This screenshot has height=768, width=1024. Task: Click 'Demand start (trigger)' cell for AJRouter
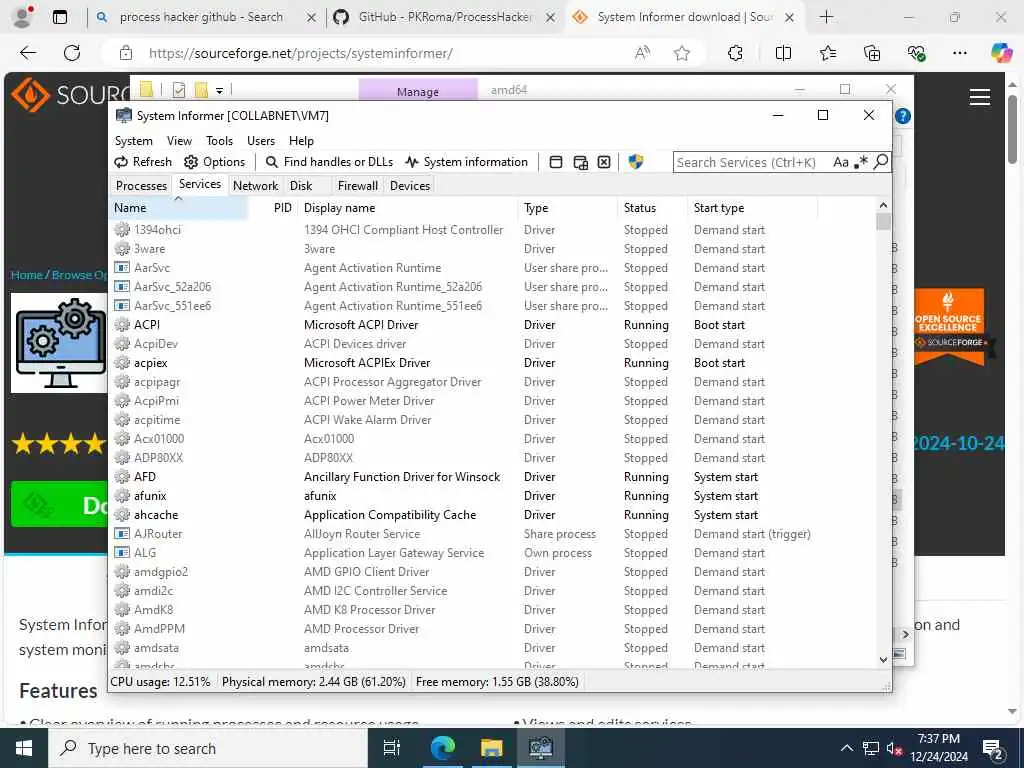[x=752, y=534]
